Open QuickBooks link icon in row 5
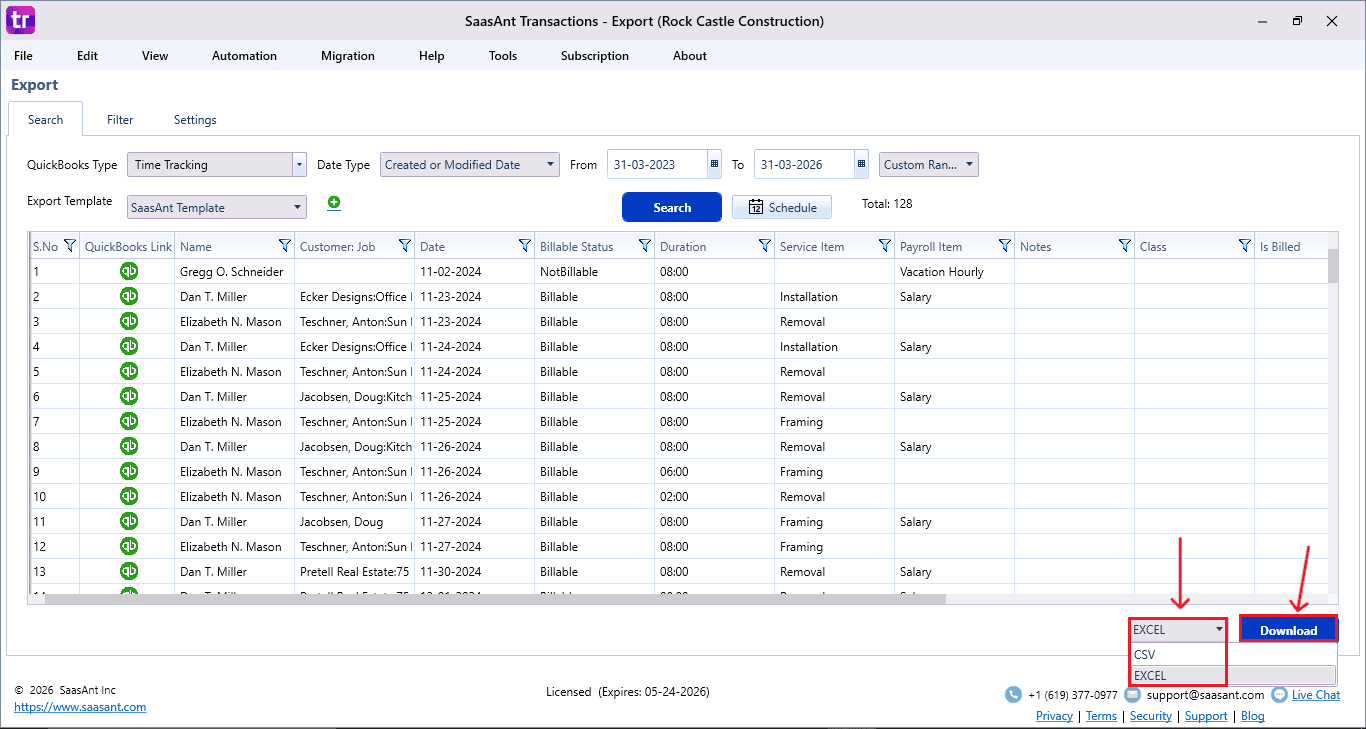 pos(129,371)
